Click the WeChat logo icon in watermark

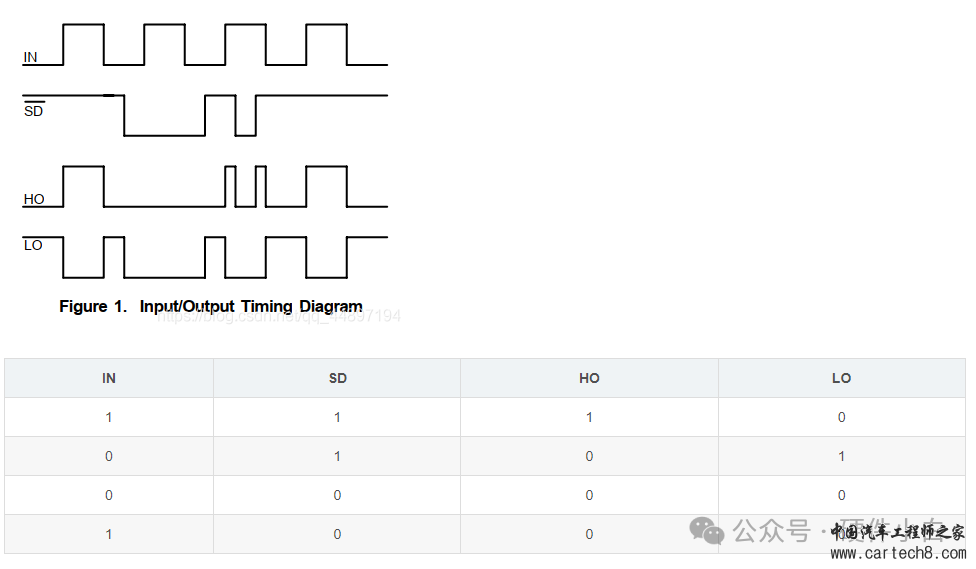click(706, 531)
